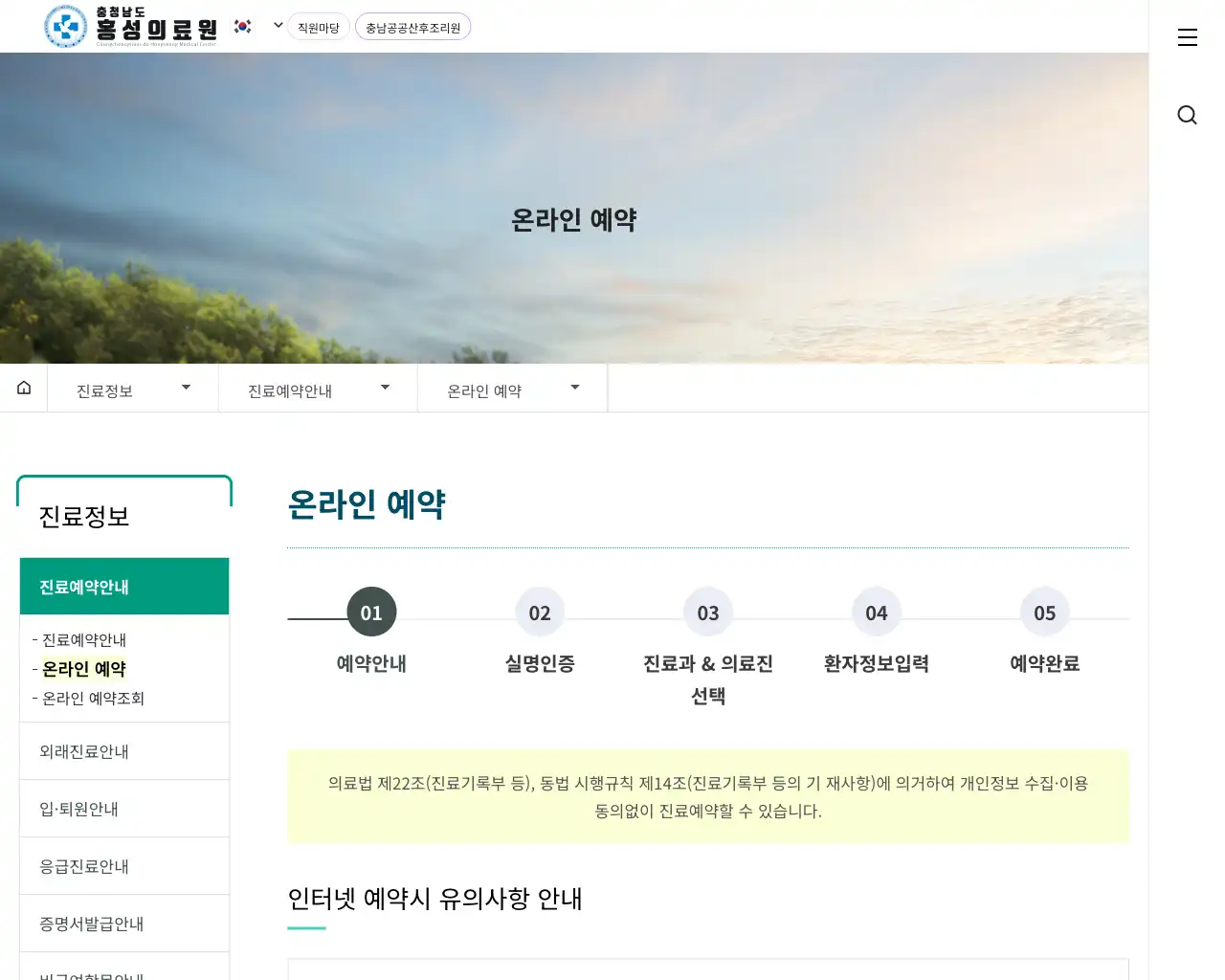This screenshot has height=980, width=1225.
Task: Select step 04 circle 환자정보입력
Action: tap(877, 612)
